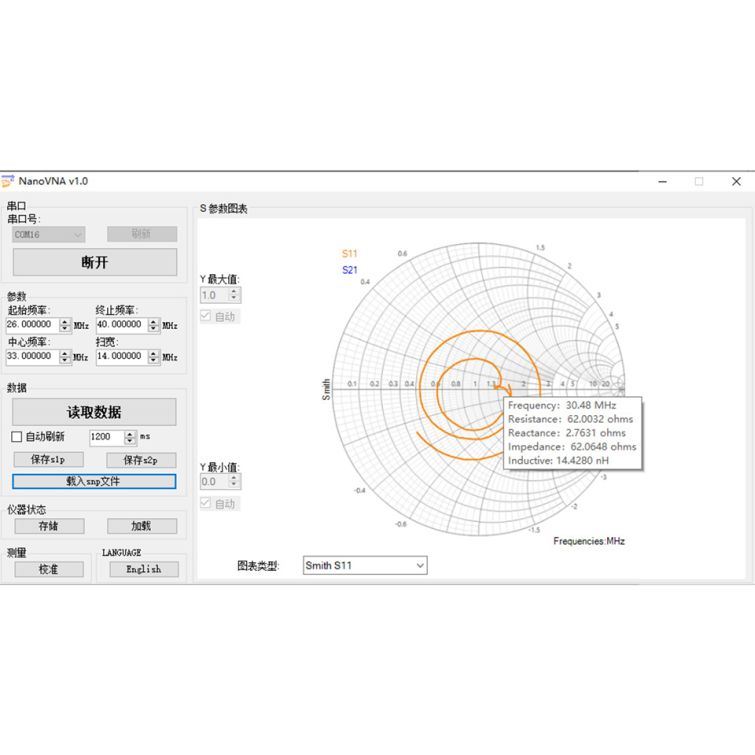Click the 加载 load state button
The width and height of the screenshot is (755, 755).
tap(142, 526)
